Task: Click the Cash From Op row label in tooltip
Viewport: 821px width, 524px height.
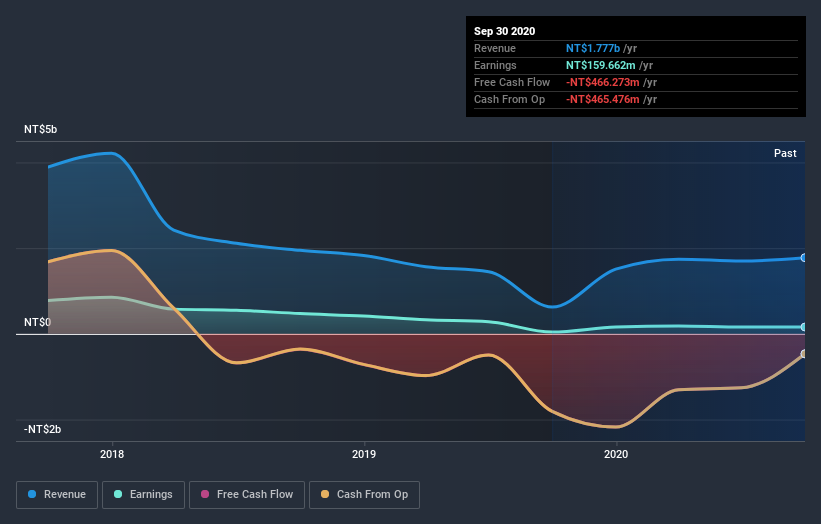Action: tap(509, 99)
